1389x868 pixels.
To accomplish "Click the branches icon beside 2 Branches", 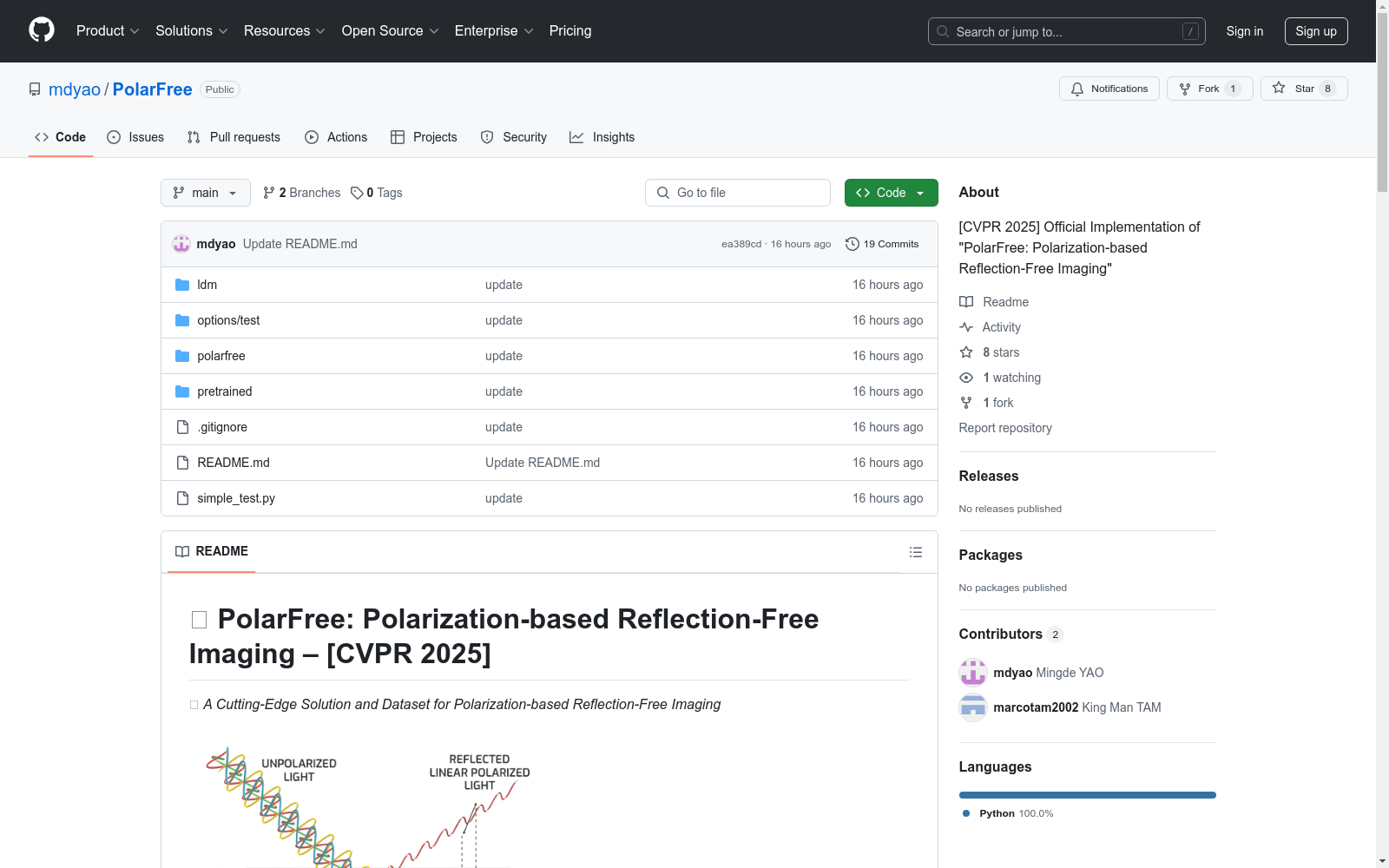I will tap(269, 193).
